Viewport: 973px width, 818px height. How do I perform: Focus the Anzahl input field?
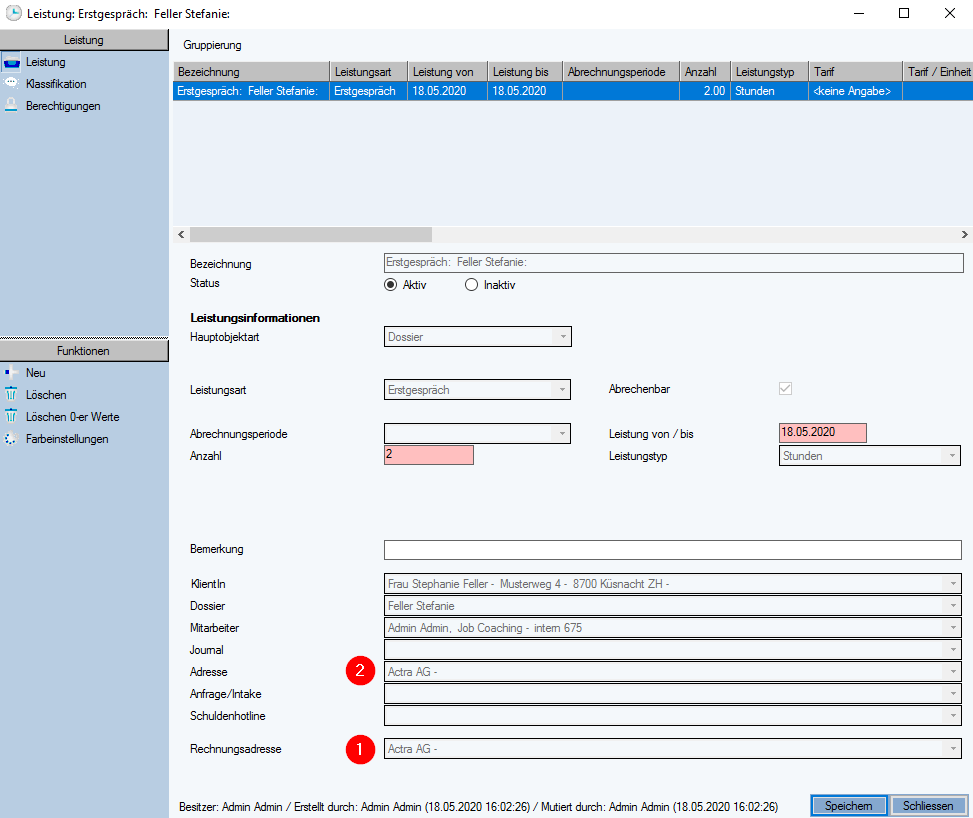pyautogui.click(x=429, y=454)
